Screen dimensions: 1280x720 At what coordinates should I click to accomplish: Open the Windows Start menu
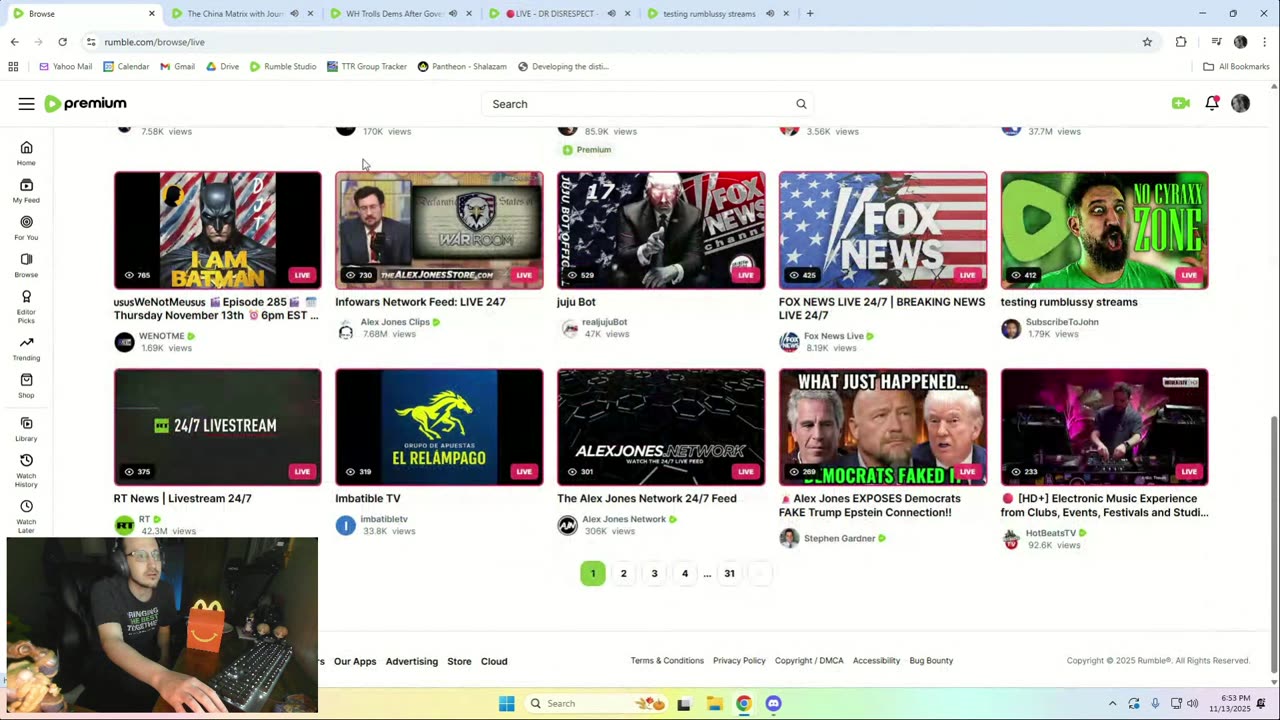[506, 703]
